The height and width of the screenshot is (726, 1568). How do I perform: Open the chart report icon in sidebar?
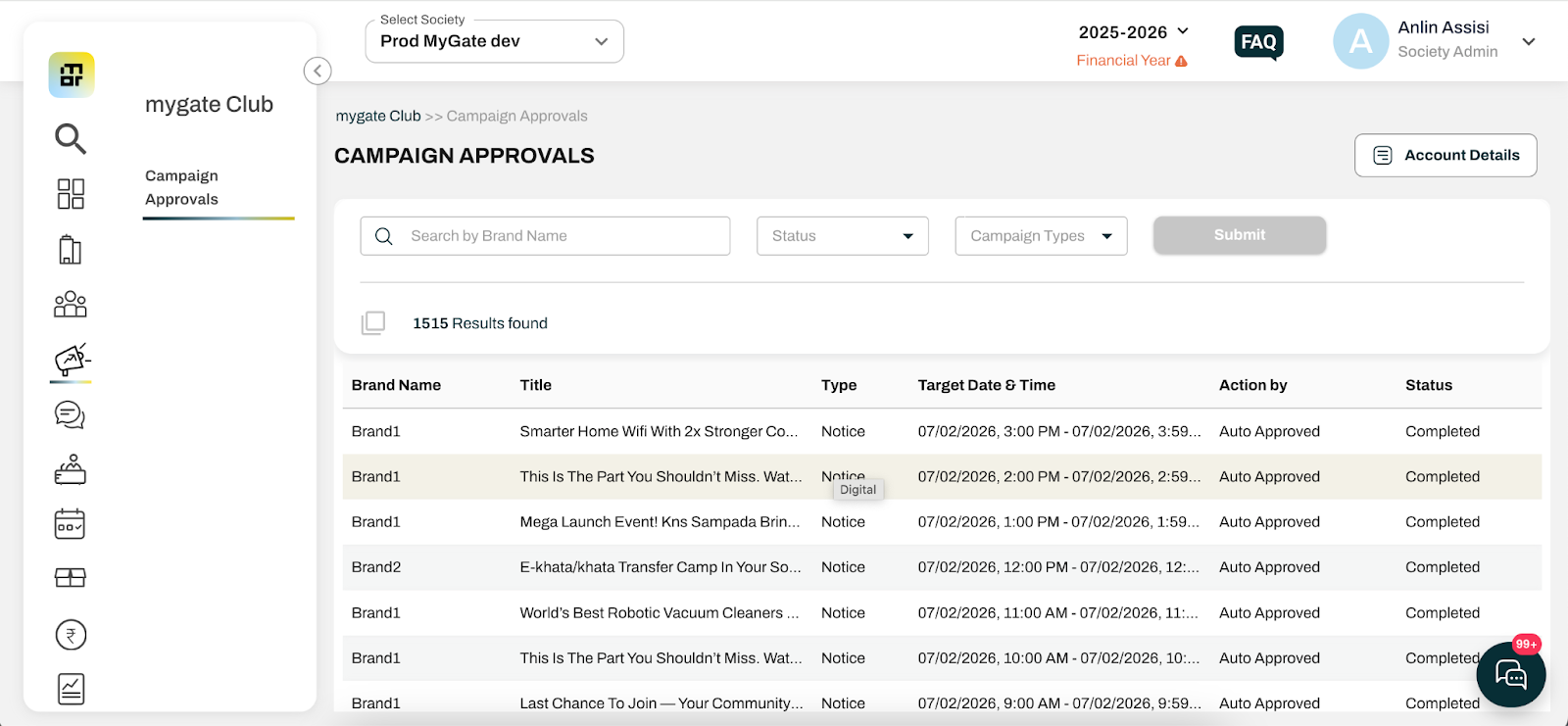[71, 690]
